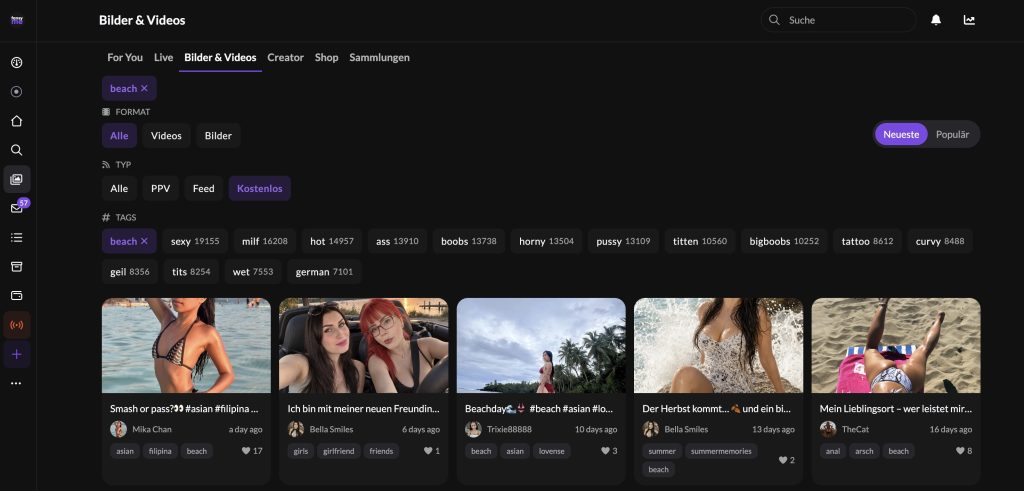Open thumbnail of 'Ich bin mit meiner neuen Freundin' post
The height and width of the screenshot is (491, 1024).
click(364, 345)
